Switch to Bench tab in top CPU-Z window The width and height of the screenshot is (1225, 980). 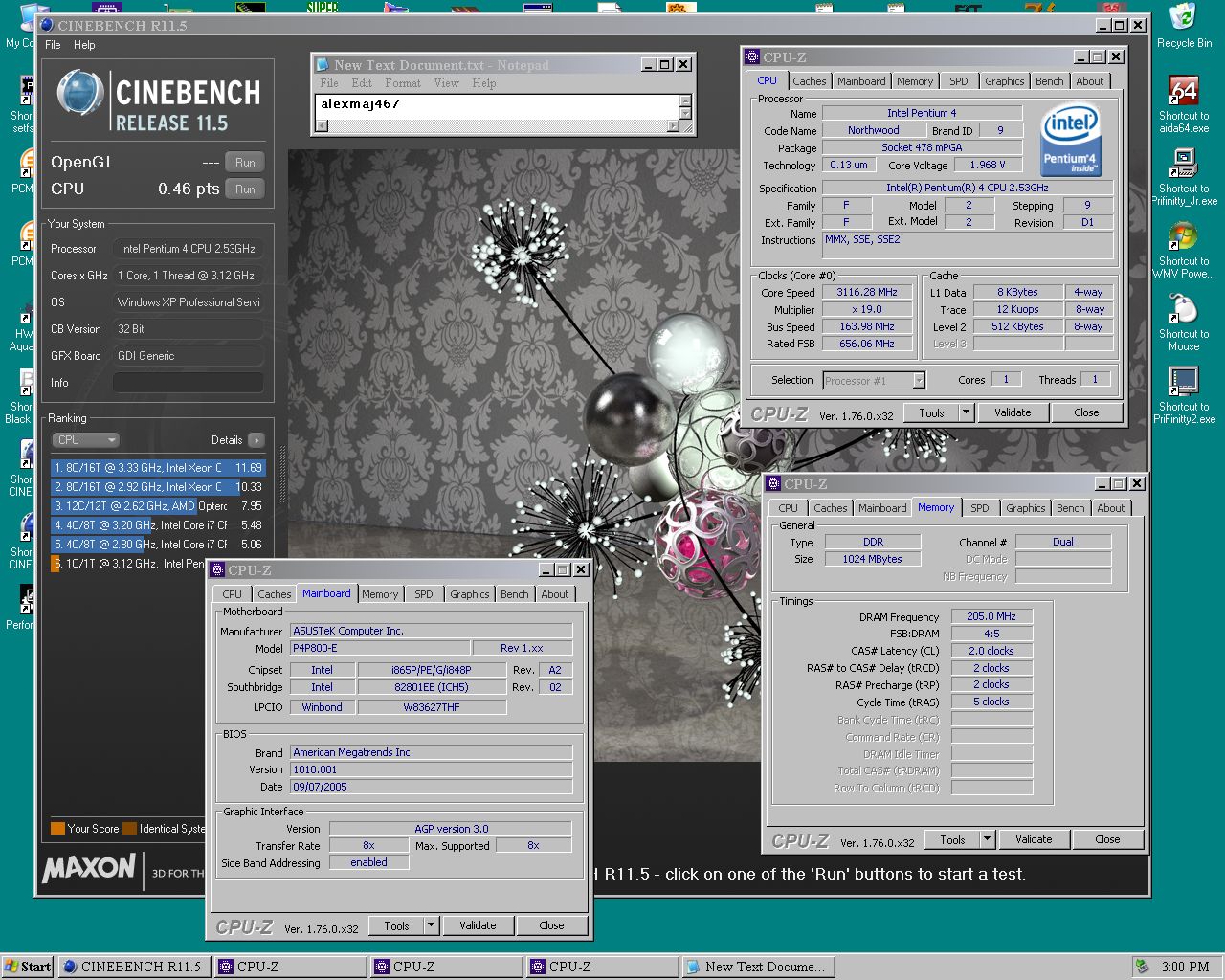click(1049, 81)
